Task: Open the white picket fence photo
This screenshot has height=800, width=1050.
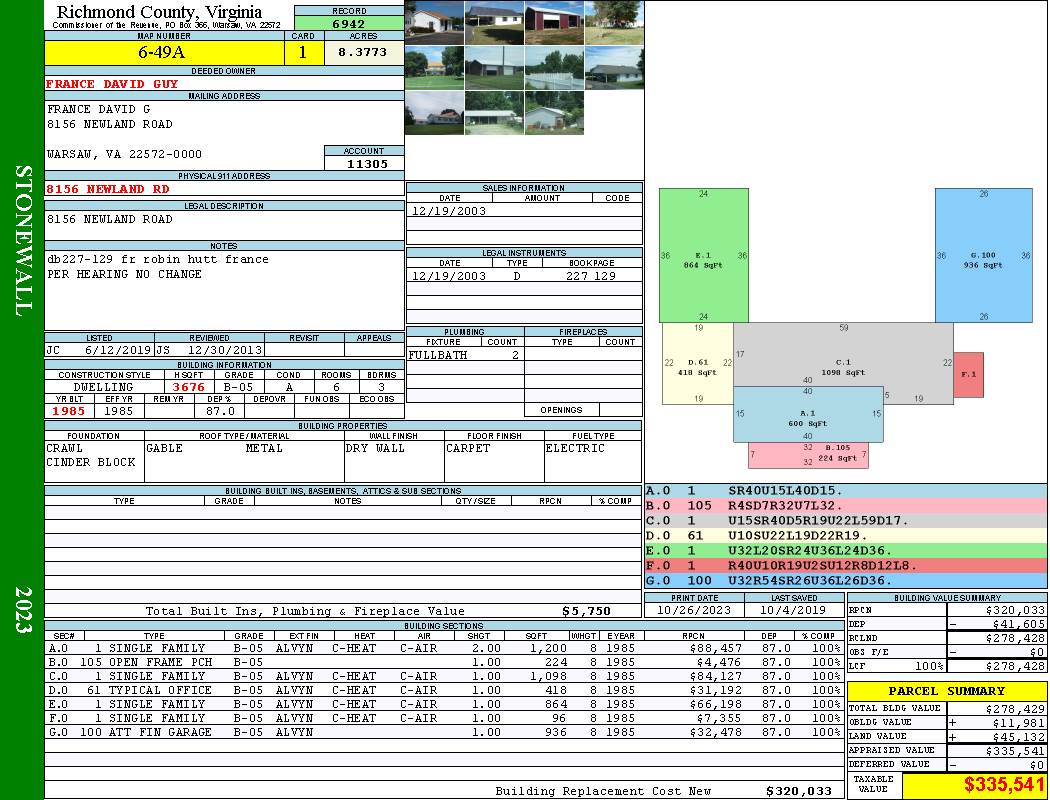Action: click(x=554, y=68)
